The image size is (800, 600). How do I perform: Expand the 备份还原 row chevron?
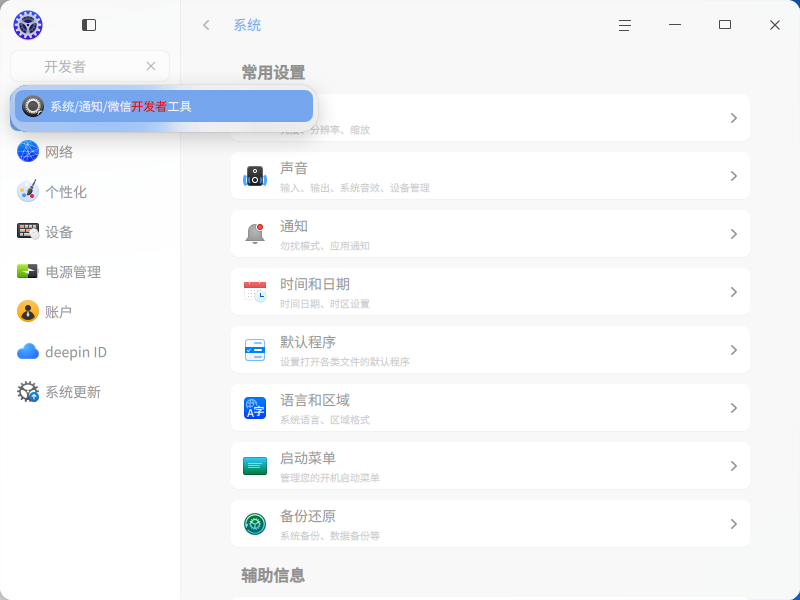click(733, 524)
